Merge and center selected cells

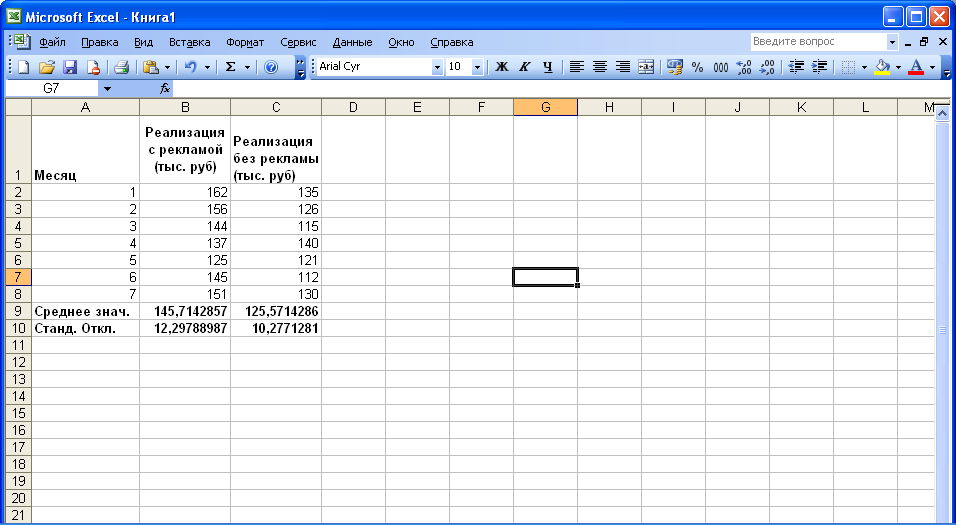[646, 67]
